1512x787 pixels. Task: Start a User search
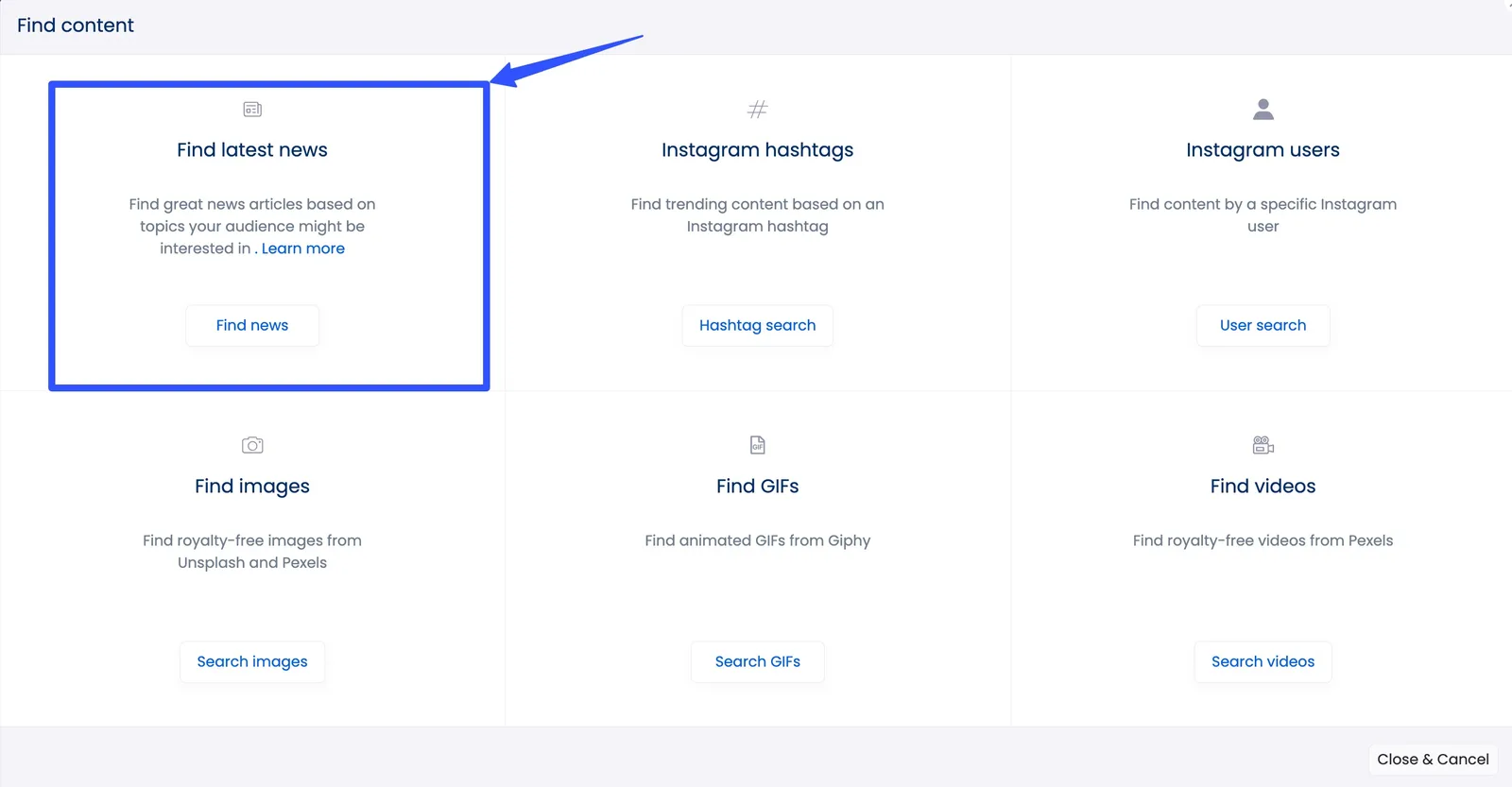[x=1263, y=325]
